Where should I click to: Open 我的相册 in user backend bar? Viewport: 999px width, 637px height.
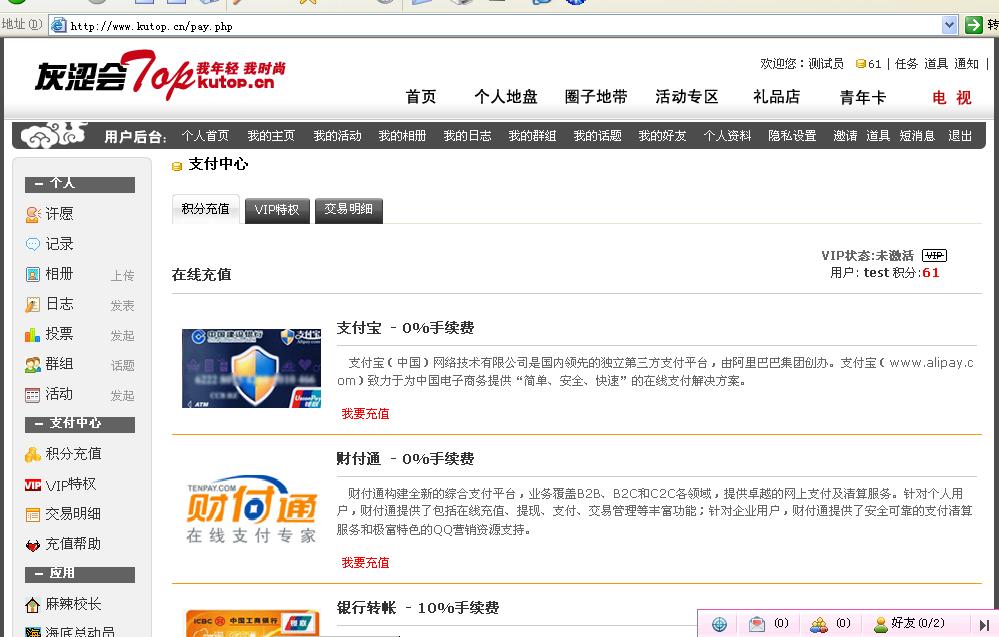tap(402, 136)
